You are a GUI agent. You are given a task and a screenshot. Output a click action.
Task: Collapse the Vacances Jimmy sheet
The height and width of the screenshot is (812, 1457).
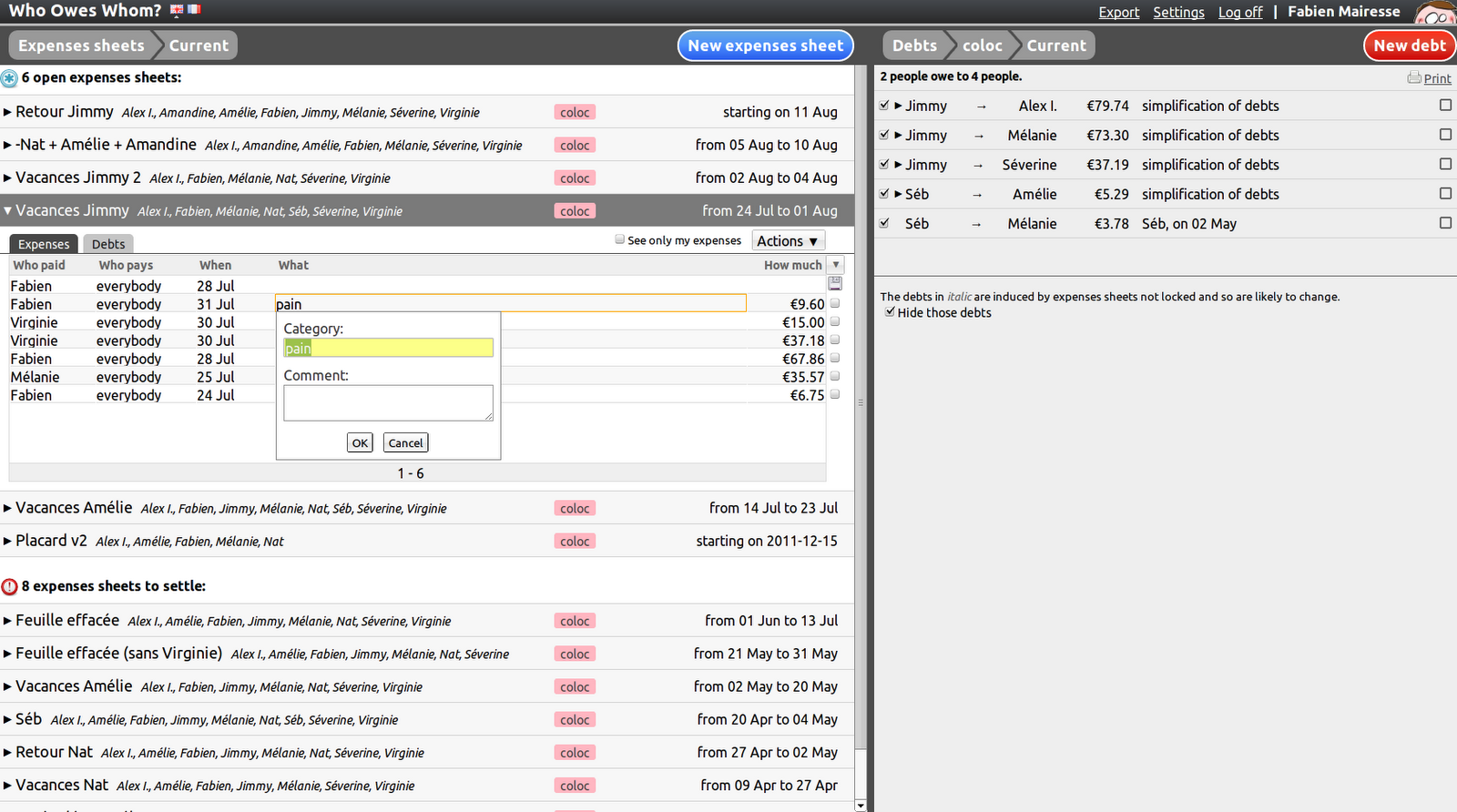pos(7,210)
